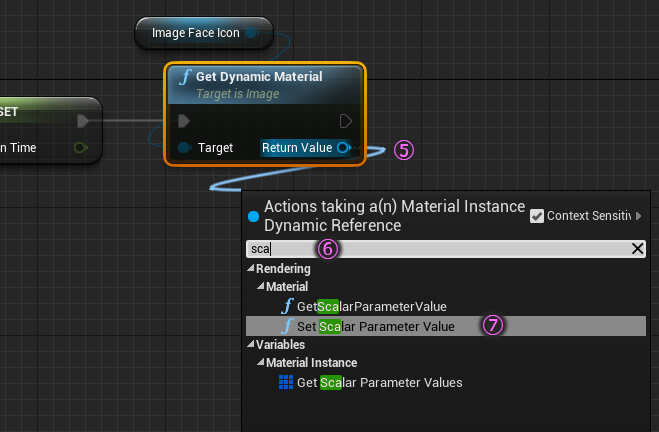This screenshot has width=659, height=432.
Task: Select the Image Face Icon variable node
Action: tap(195, 33)
